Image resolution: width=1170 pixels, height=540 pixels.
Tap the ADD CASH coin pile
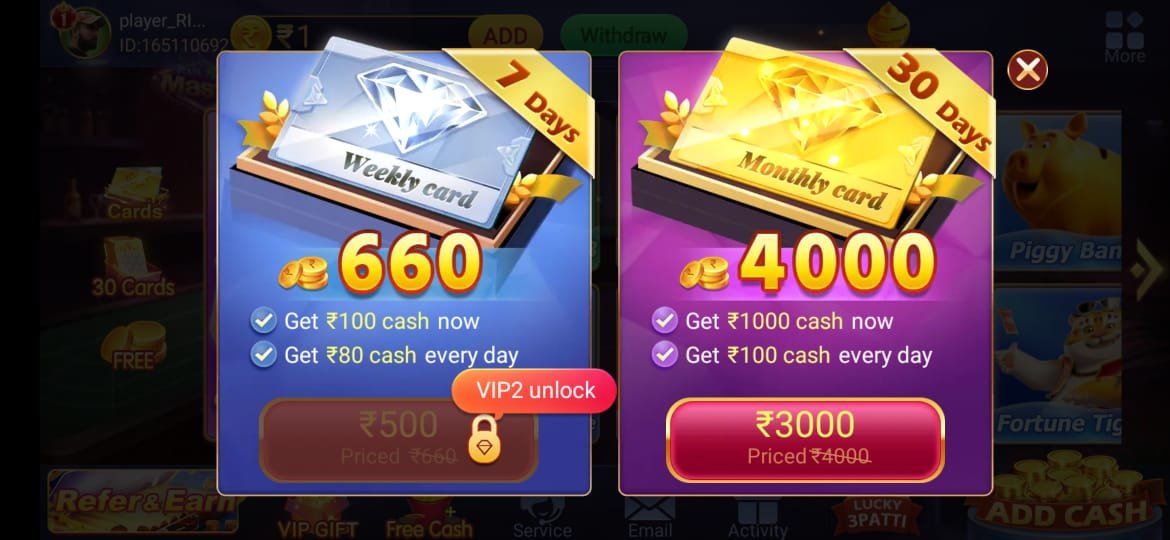coord(1066,492)
